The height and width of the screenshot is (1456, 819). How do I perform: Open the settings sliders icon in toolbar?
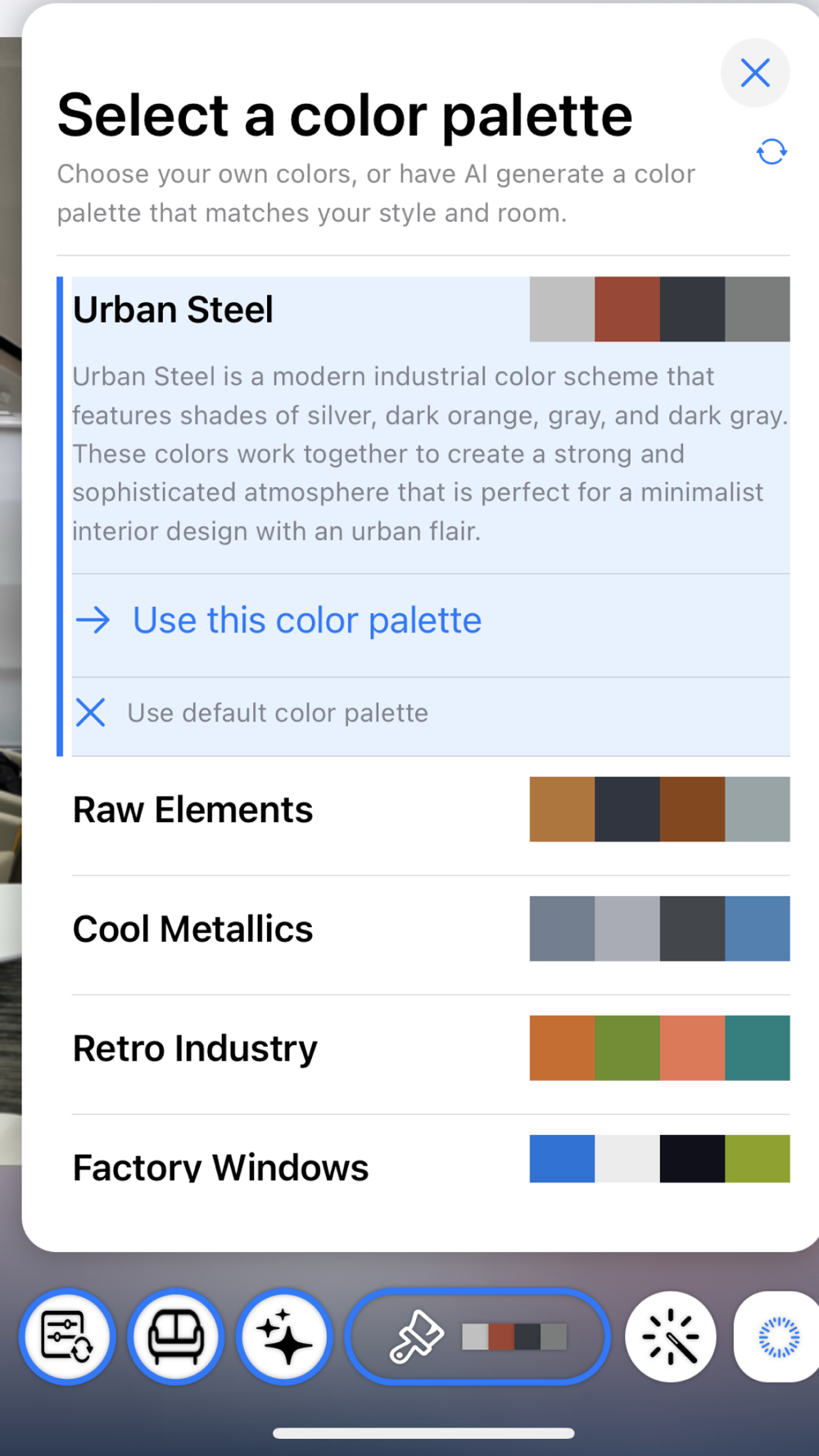tap(67, 1337)
